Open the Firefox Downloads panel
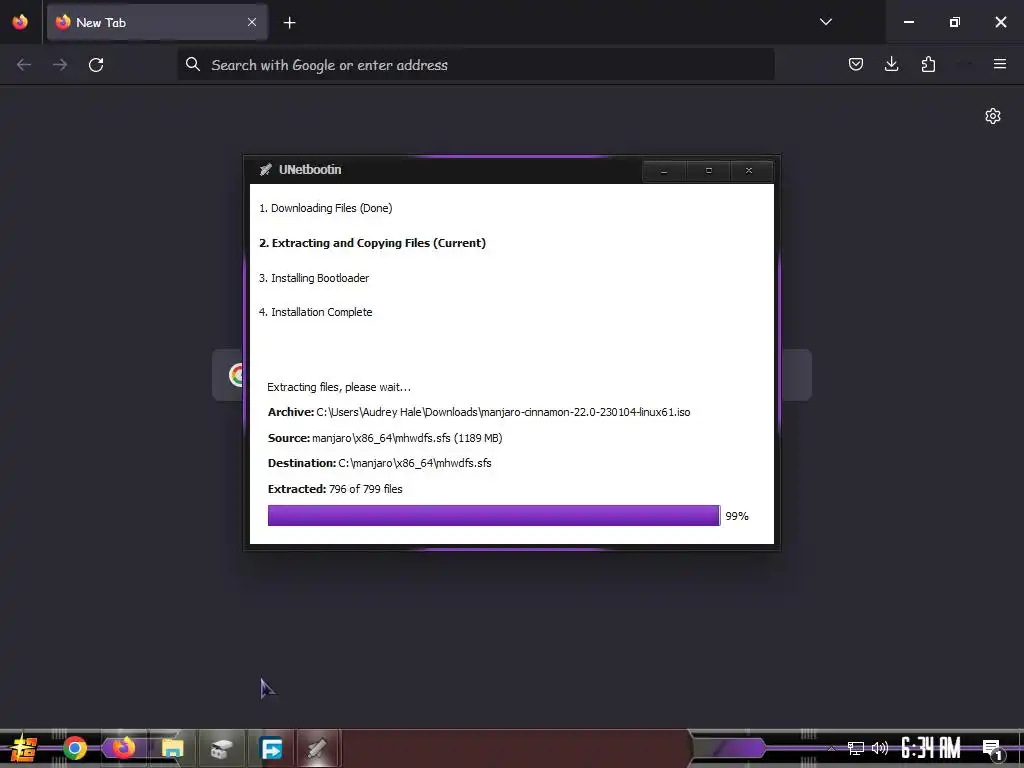The height and width of the screenshot is (768, 1024). [891, 64]
